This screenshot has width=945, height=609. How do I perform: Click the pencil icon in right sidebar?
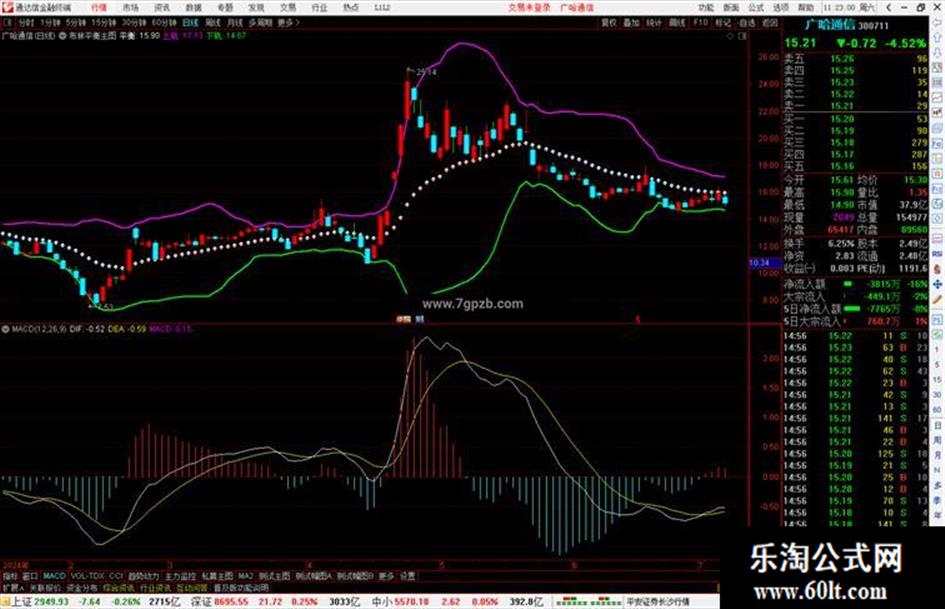[x=937, y=299]
